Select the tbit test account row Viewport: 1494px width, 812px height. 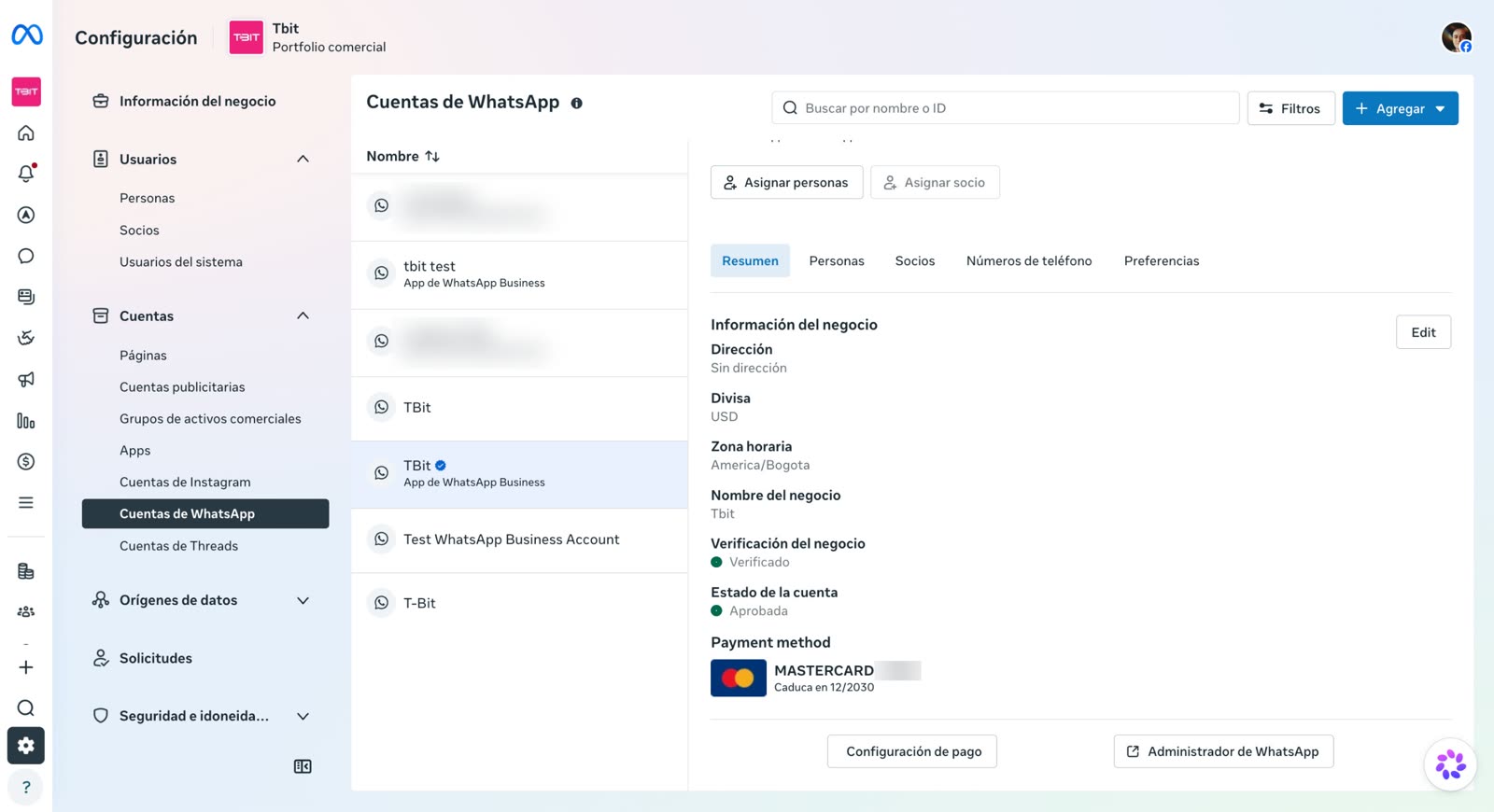click(x=519, y=274)
